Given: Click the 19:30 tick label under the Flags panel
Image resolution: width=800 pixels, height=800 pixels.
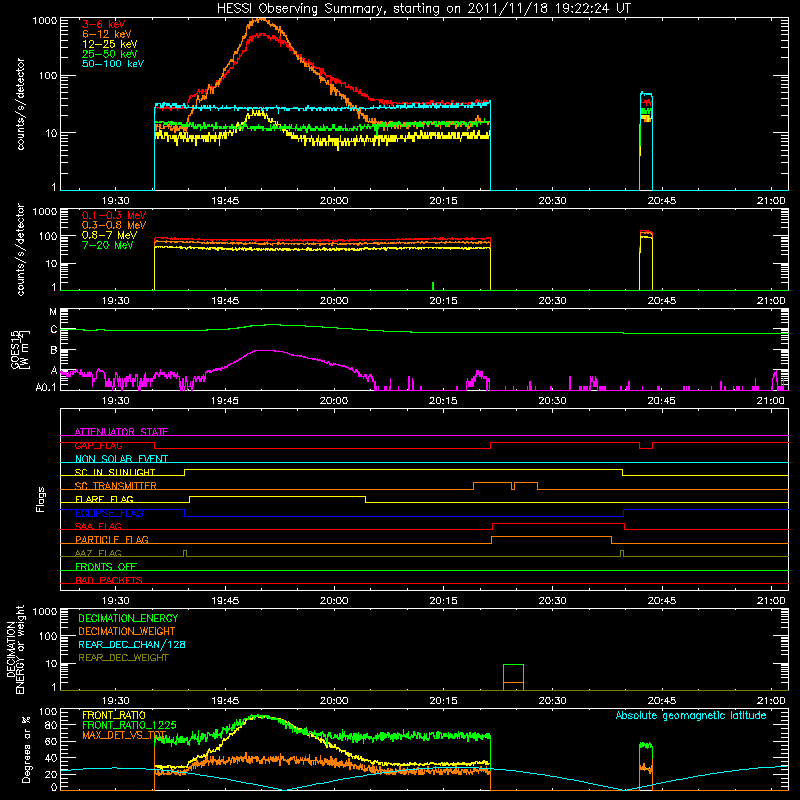Looking at the screenshot, I should coord(116,601).
